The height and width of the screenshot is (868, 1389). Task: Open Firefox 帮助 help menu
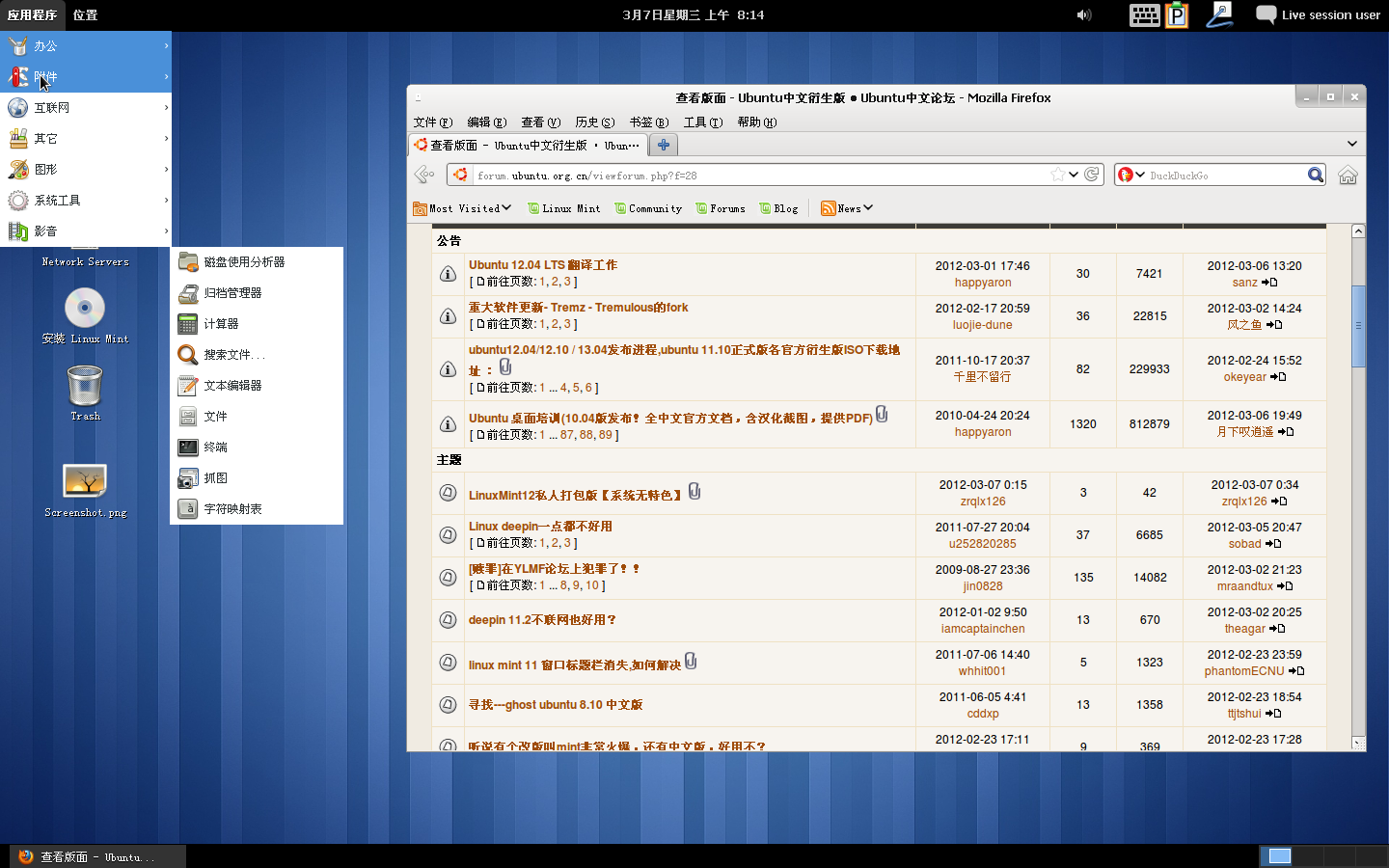coord(756,122)
